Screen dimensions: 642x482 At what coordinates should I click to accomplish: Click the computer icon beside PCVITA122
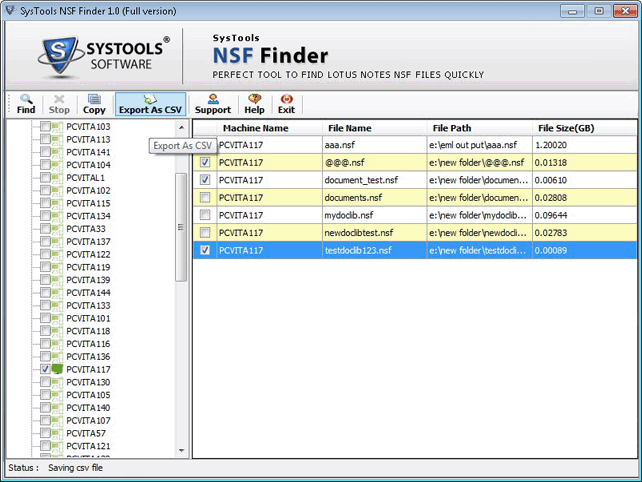click(57, 254)
